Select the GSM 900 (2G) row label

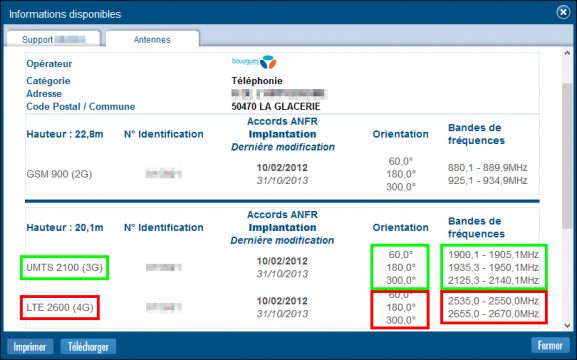(x=59, y=174)
